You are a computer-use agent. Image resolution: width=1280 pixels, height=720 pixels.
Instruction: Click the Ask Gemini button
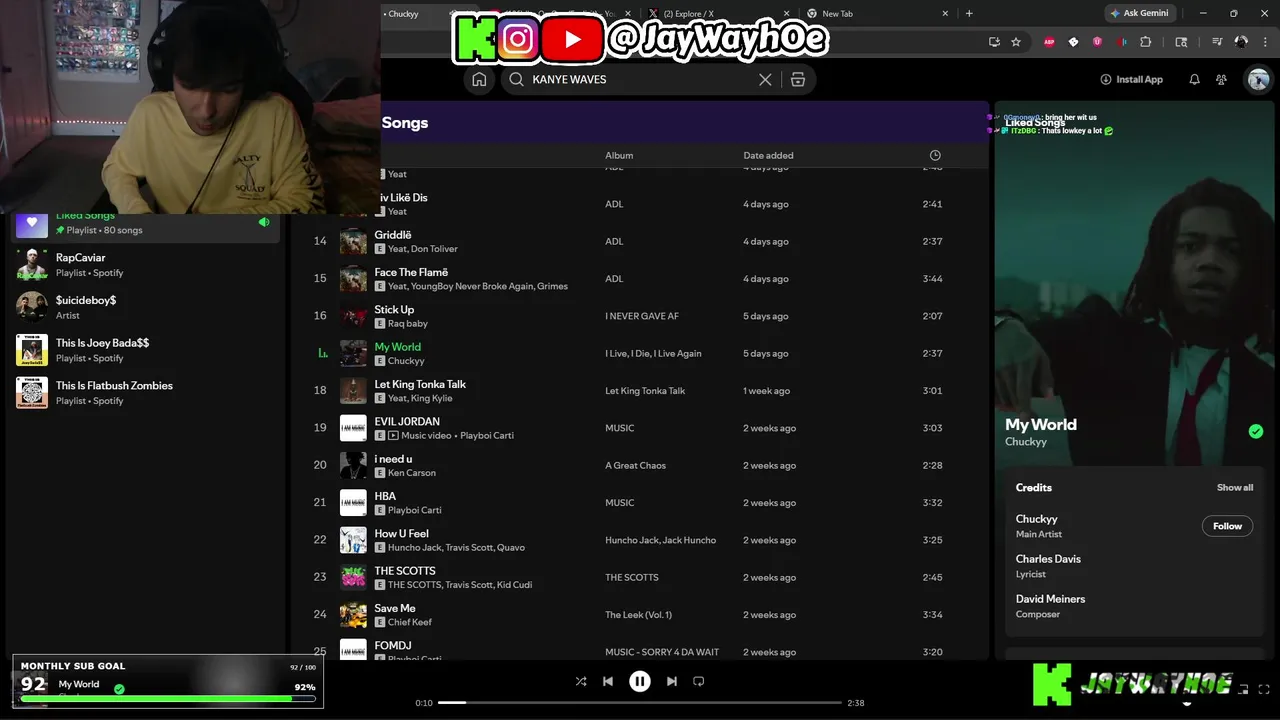(x=1139, y=13)
